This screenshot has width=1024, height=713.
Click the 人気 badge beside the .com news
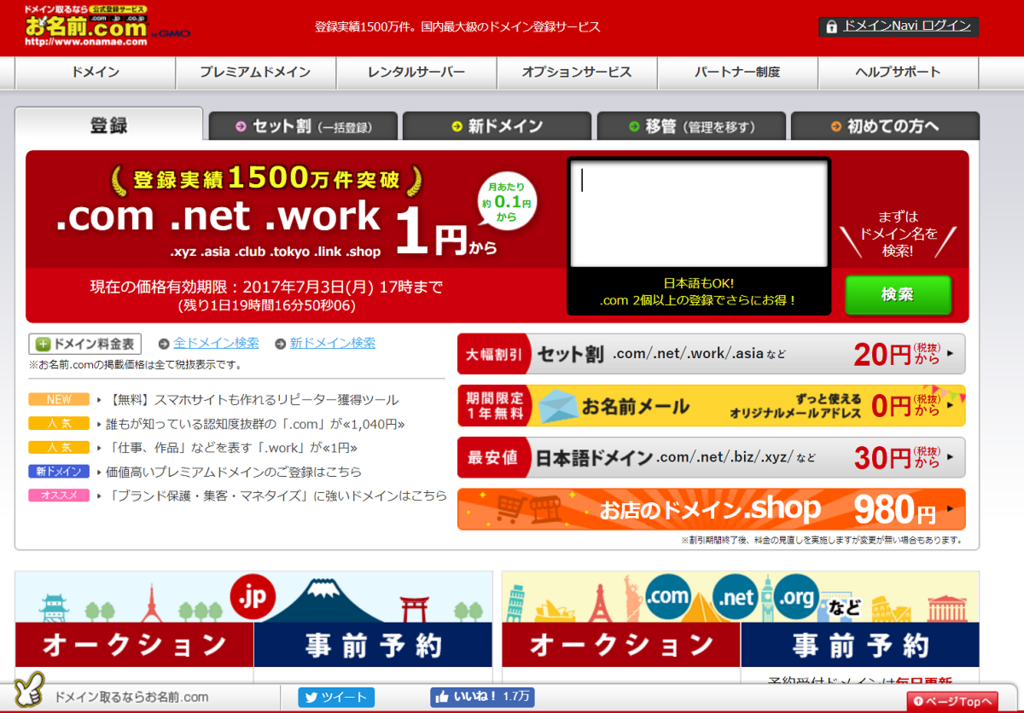point(59,423)
